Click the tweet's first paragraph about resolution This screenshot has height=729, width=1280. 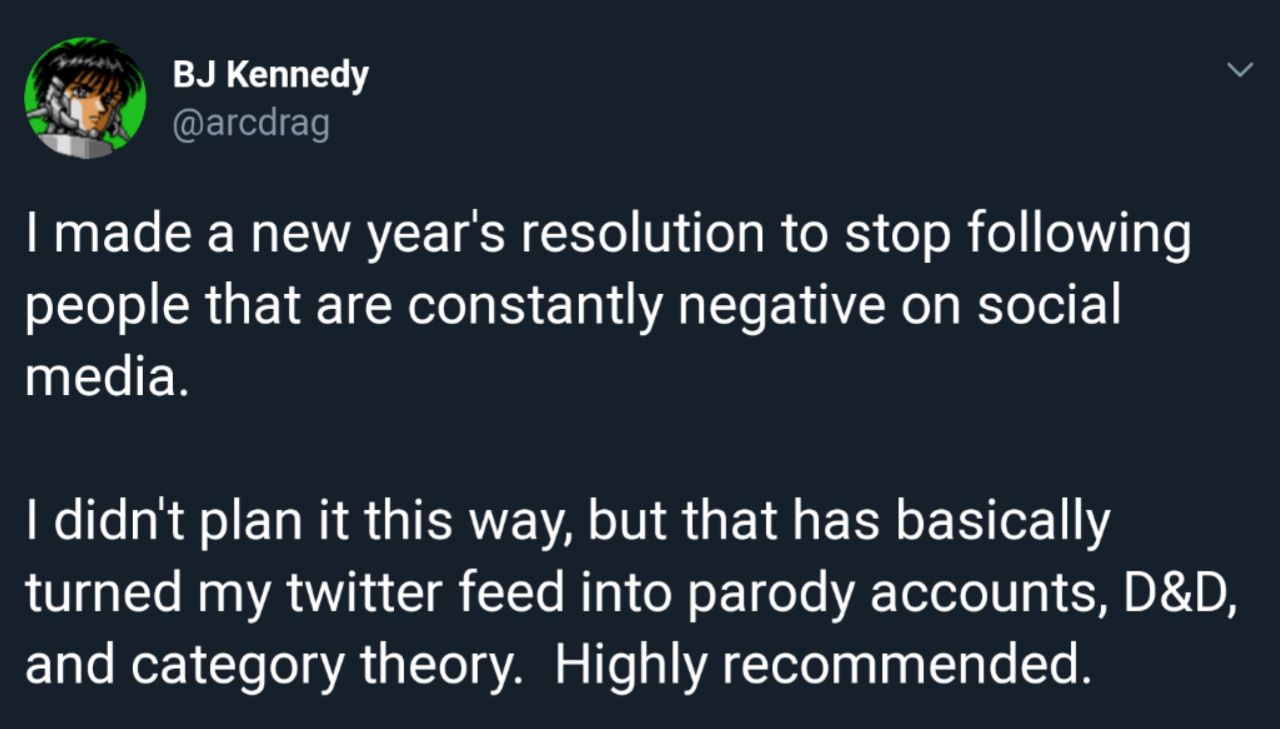point(607,307)
